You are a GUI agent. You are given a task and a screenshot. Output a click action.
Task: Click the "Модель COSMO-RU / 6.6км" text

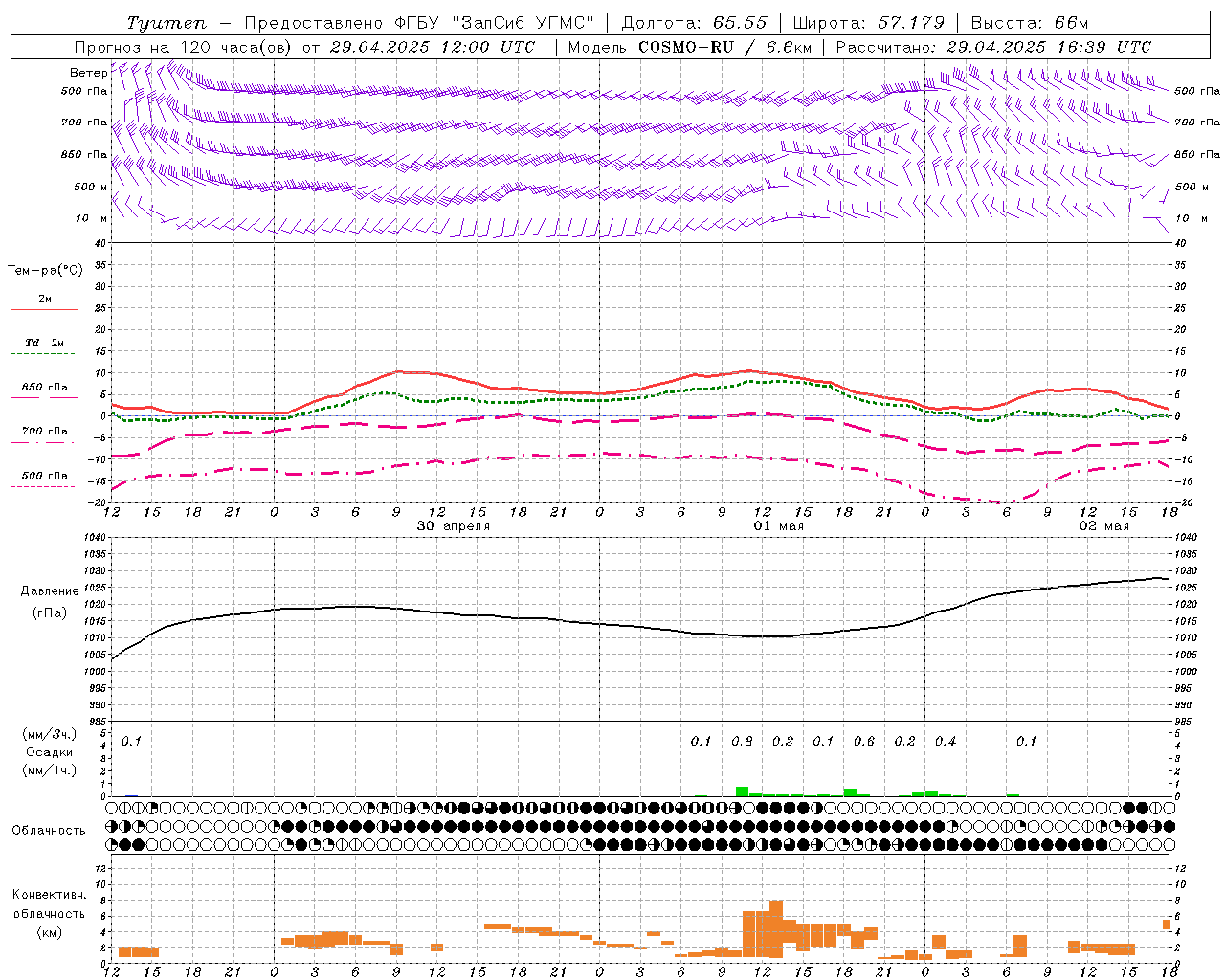(x=690, y=47)
